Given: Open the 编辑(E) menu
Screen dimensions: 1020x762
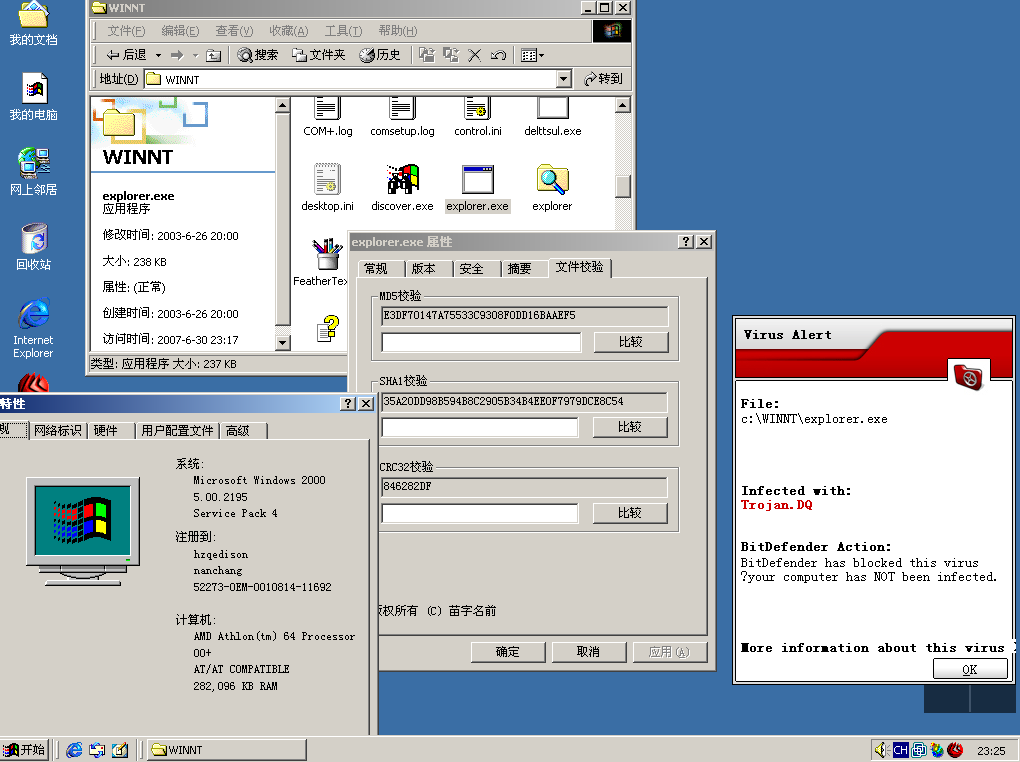Looking at the screenshot, I should [180, 31].
